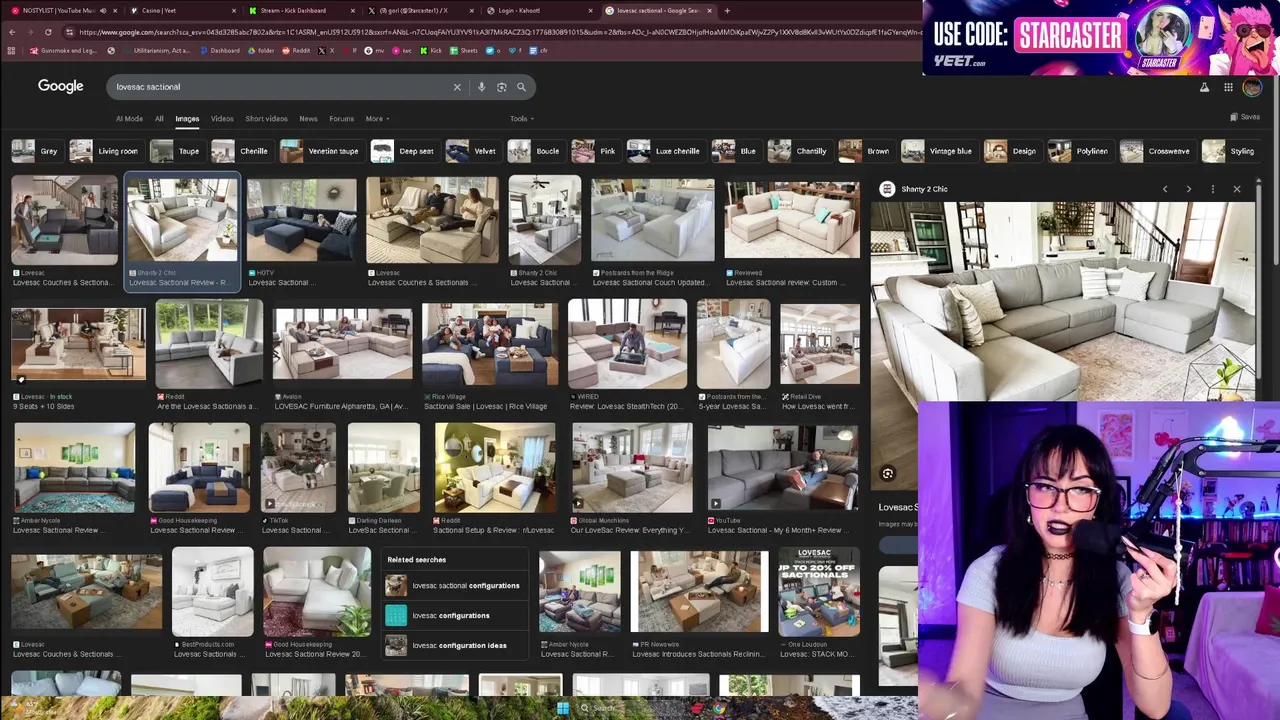The image size is (1280, 720).
Task: Filter images by the Boucle chip
Action: click(535, 151)
